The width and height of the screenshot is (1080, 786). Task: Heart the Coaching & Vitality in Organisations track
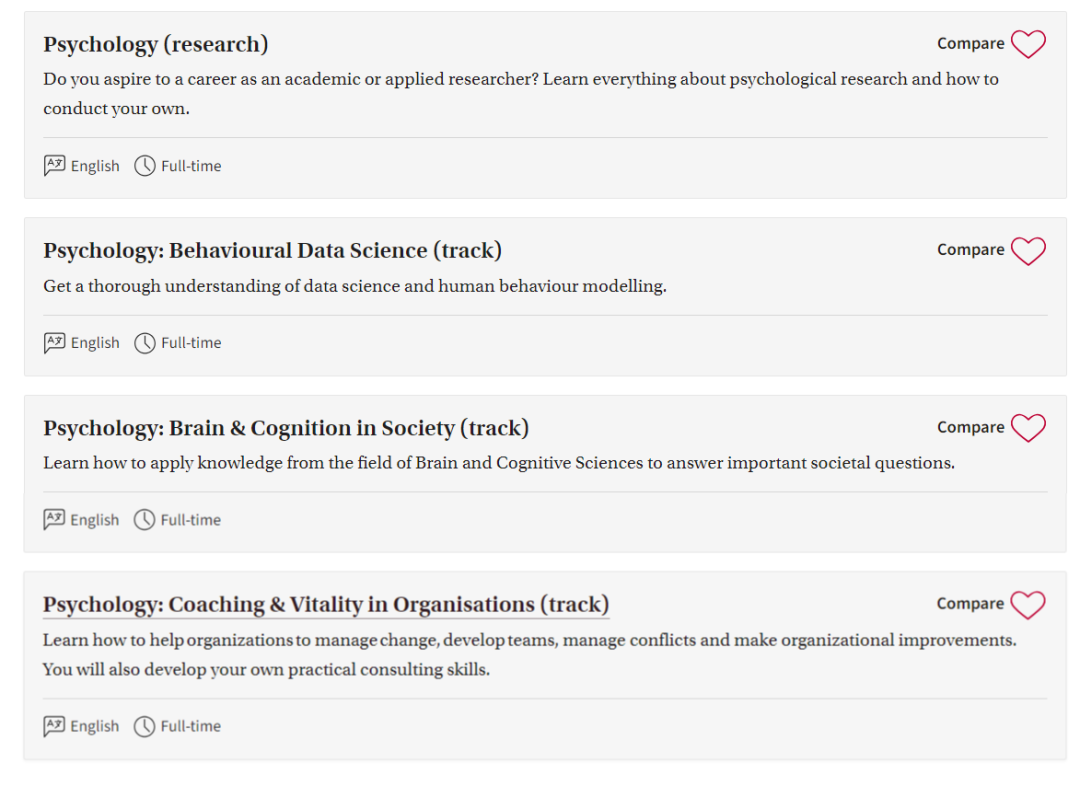coord(1028,605)
